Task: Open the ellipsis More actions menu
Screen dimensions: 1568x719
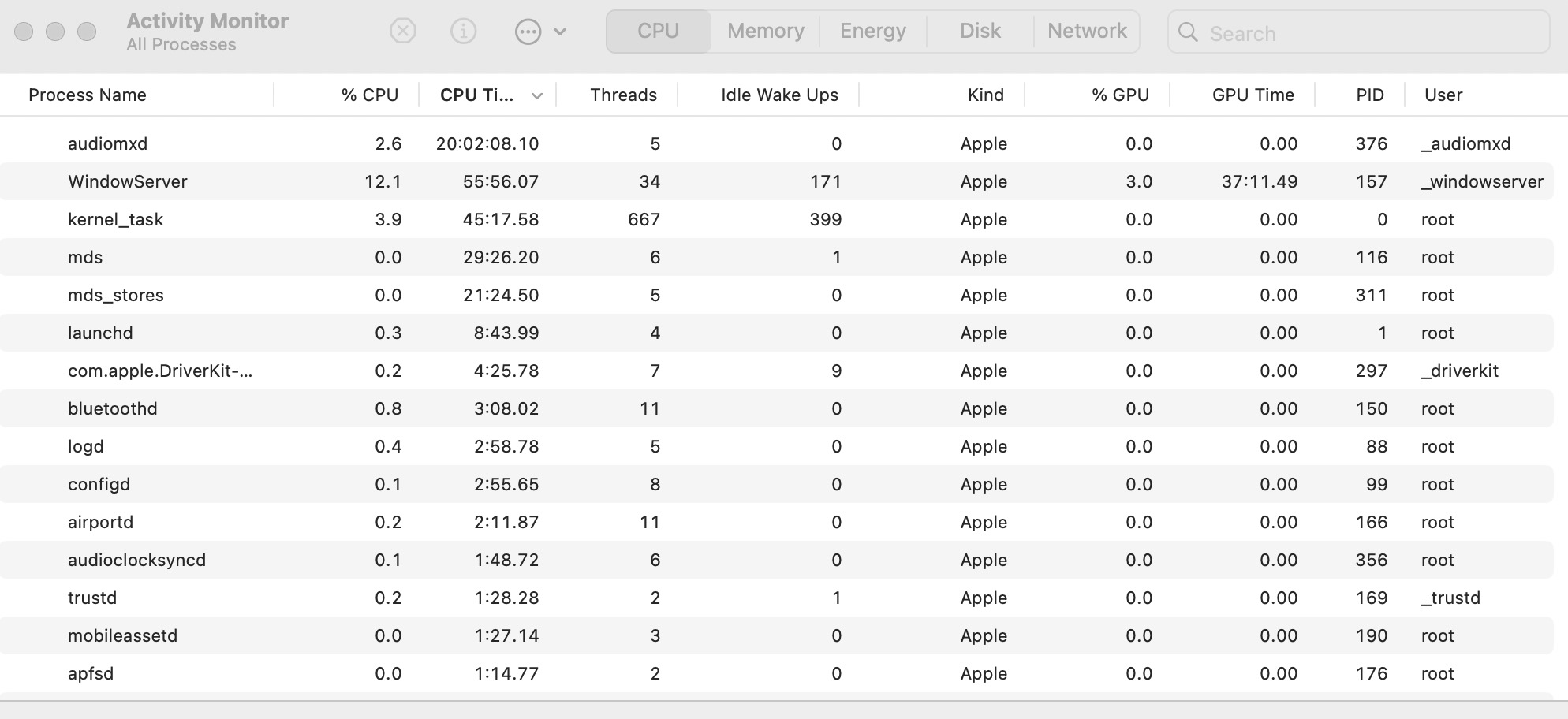Action: point(540,32)
